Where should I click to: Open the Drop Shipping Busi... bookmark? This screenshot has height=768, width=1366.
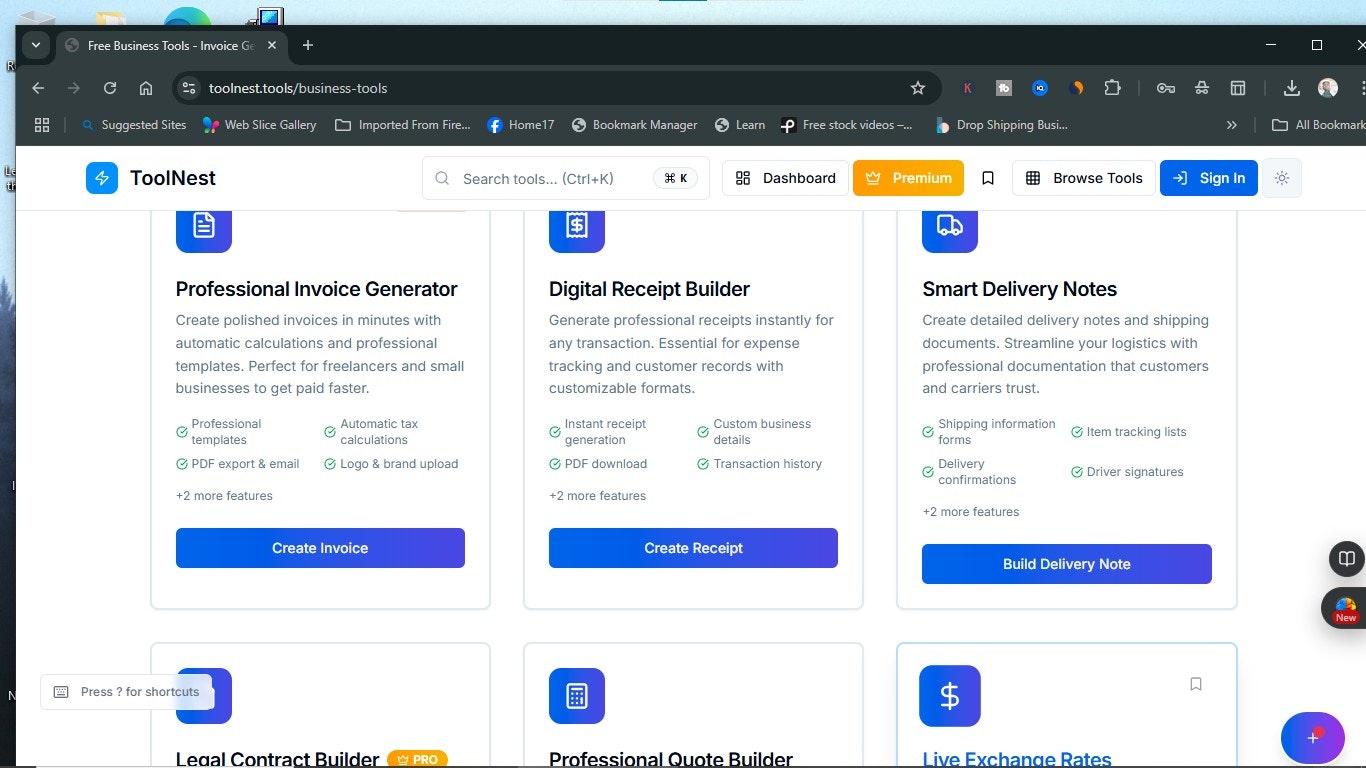(x=1002, y=125)
